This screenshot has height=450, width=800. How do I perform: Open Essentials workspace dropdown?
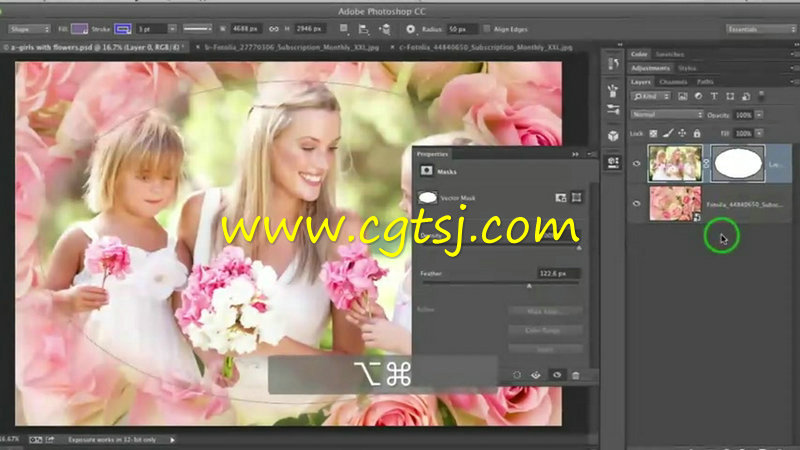761,29
